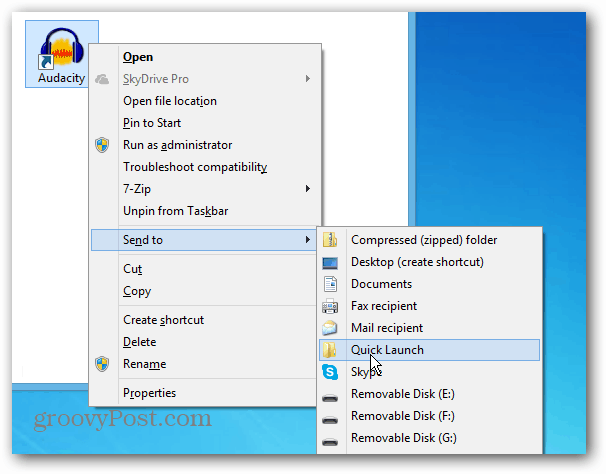Open Properties from the context menu
The width and height of the screenshot is (606, 474).
pos(204,393)
